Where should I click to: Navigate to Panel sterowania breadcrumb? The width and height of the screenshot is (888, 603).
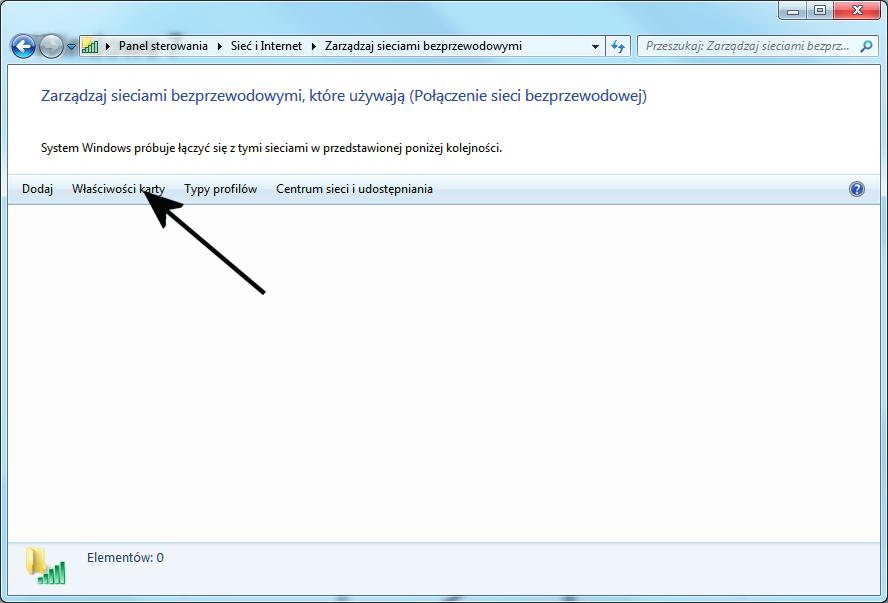click(163, 46)
